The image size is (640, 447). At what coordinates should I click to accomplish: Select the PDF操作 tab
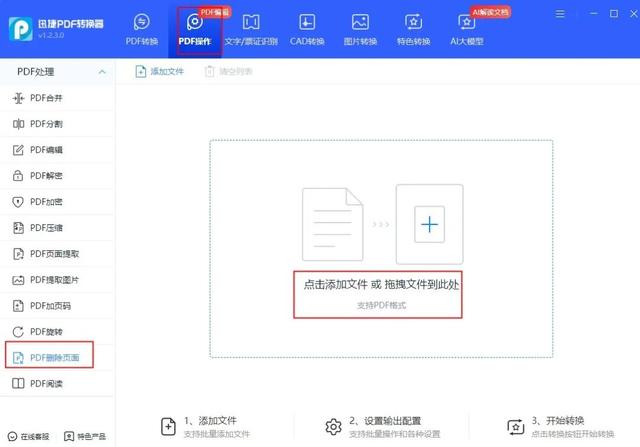(195, 29)
